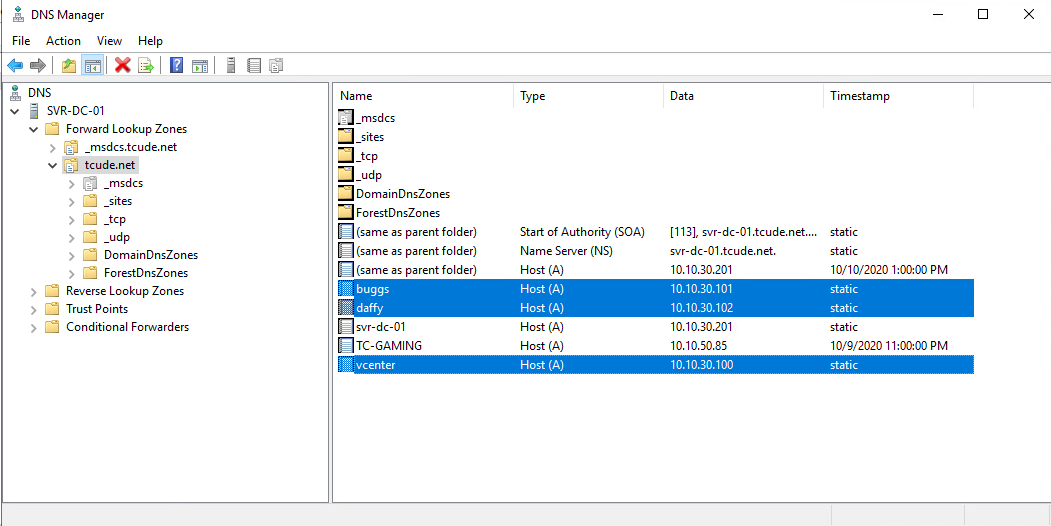Click ForestDnsZones folder icon in list
1051x526 pixels.
coord(345,213)
